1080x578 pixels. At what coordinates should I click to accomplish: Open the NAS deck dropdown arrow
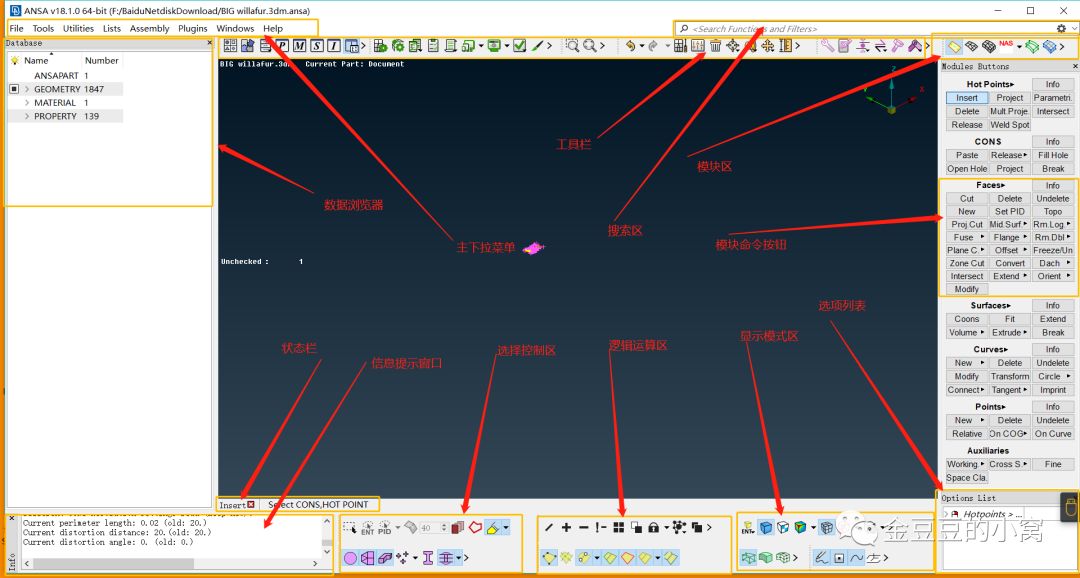click(x=1019, y=47)
